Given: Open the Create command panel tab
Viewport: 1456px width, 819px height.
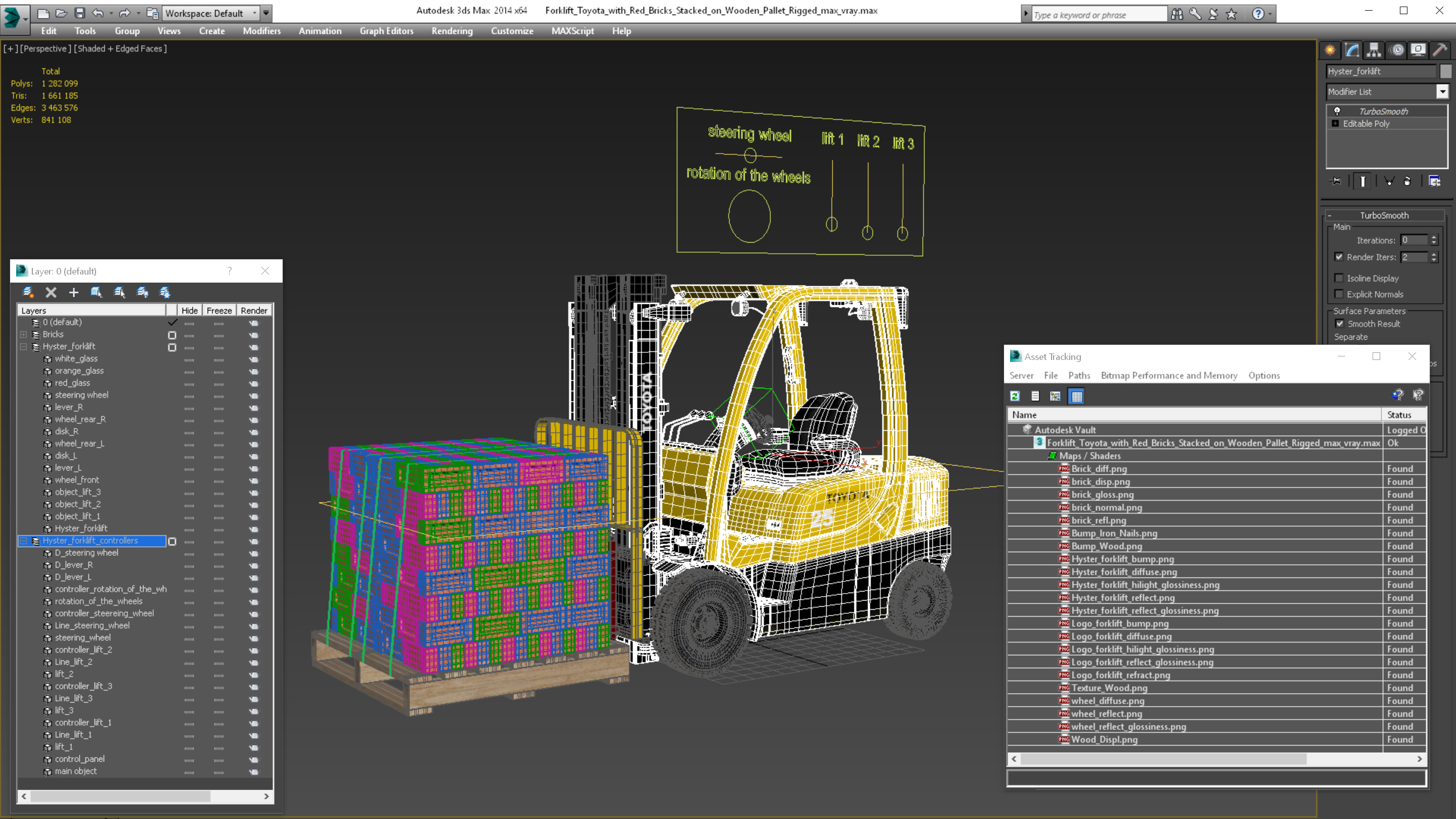Looking at the screenshot, I should point(1330,50).
